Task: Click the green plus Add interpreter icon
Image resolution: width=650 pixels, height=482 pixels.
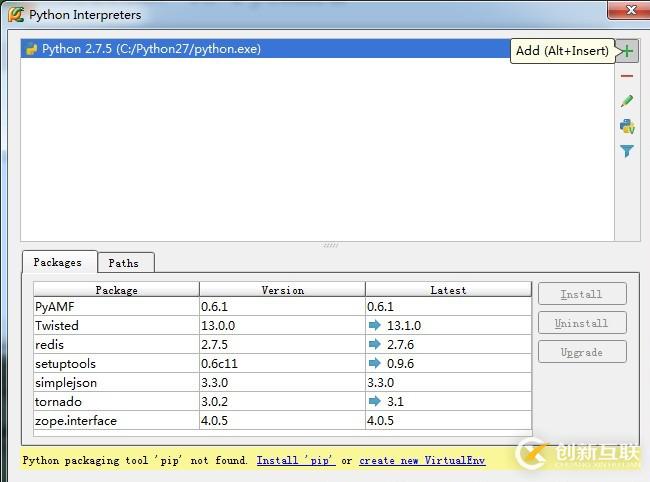Action: 627,51
